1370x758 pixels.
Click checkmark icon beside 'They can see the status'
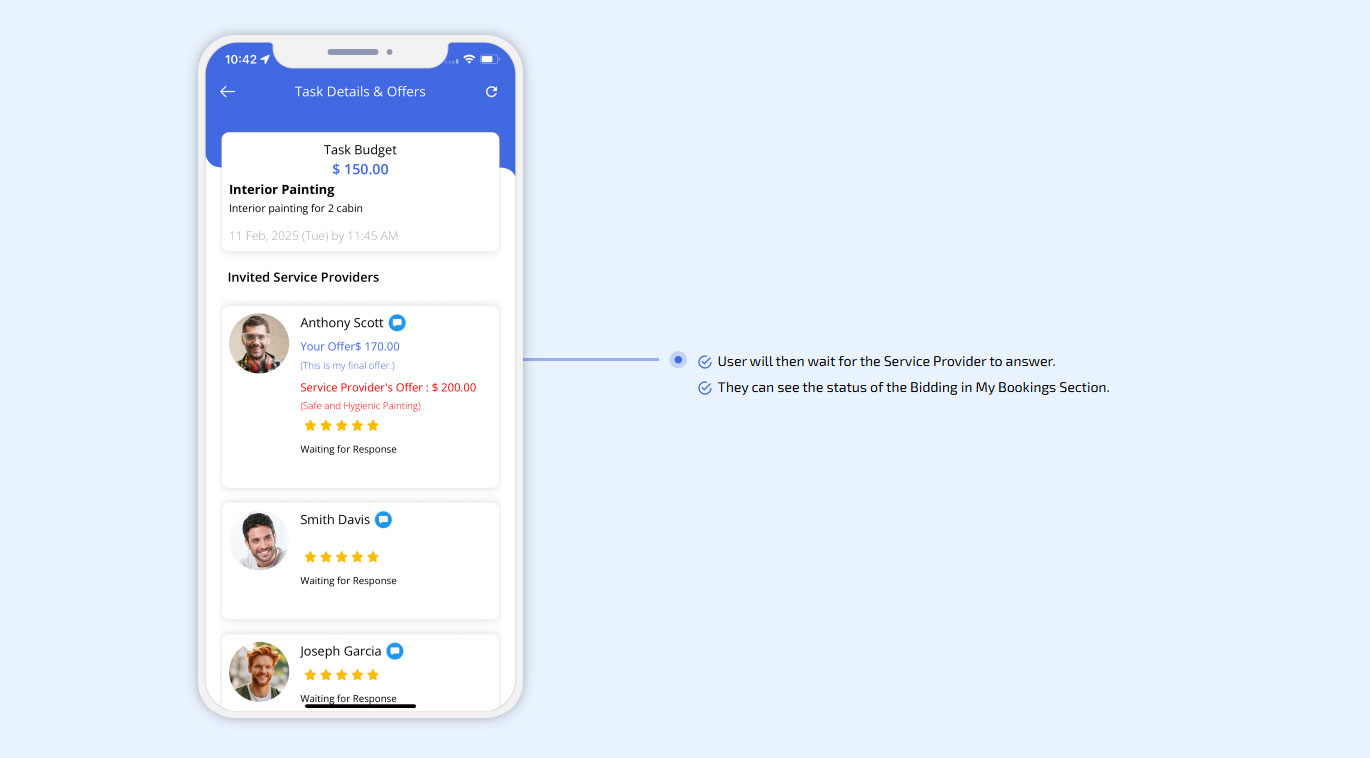pos(705,388)
